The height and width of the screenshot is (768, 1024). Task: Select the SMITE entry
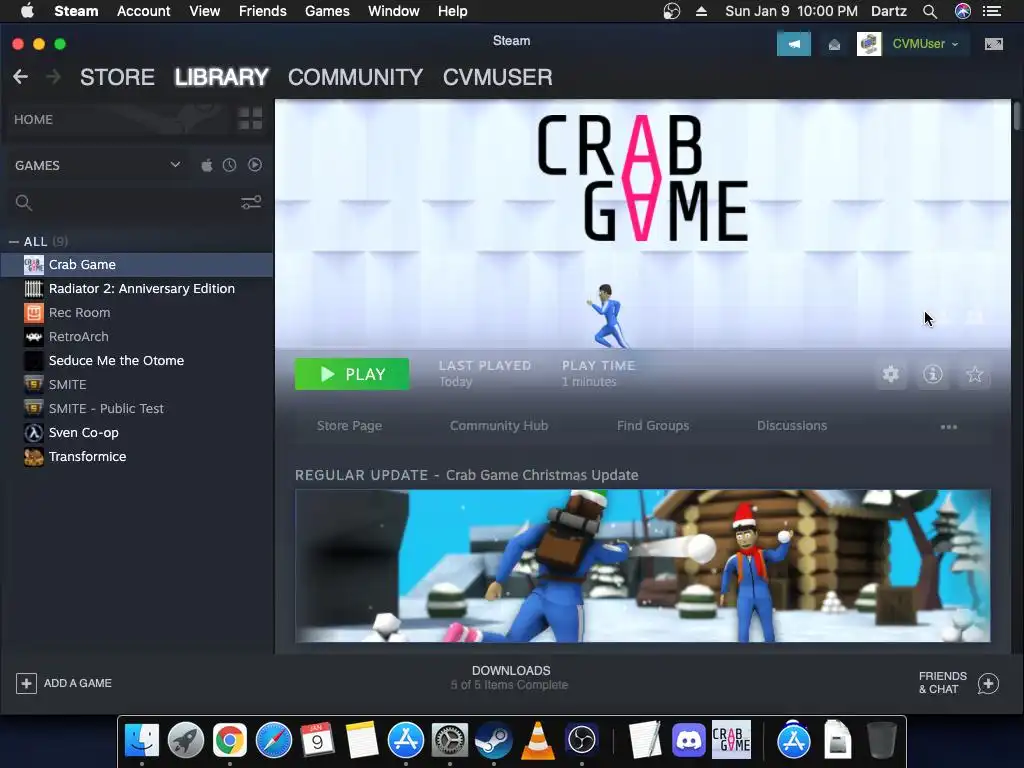pos(138,385)
